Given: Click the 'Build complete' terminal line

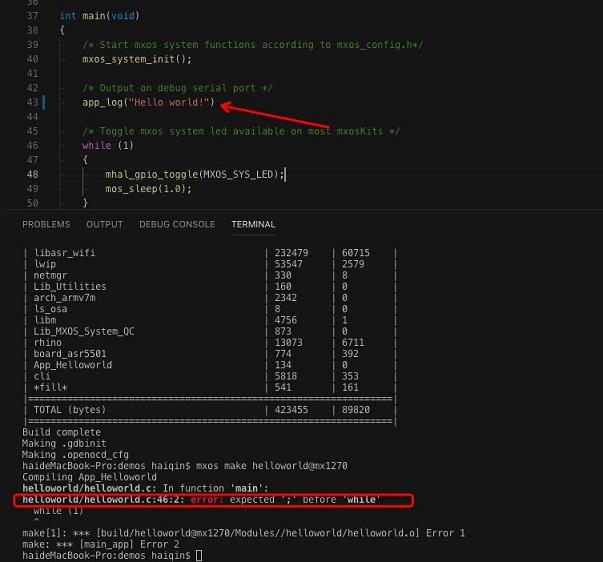Looking at the screenshot, I should [x=62, y=432].
